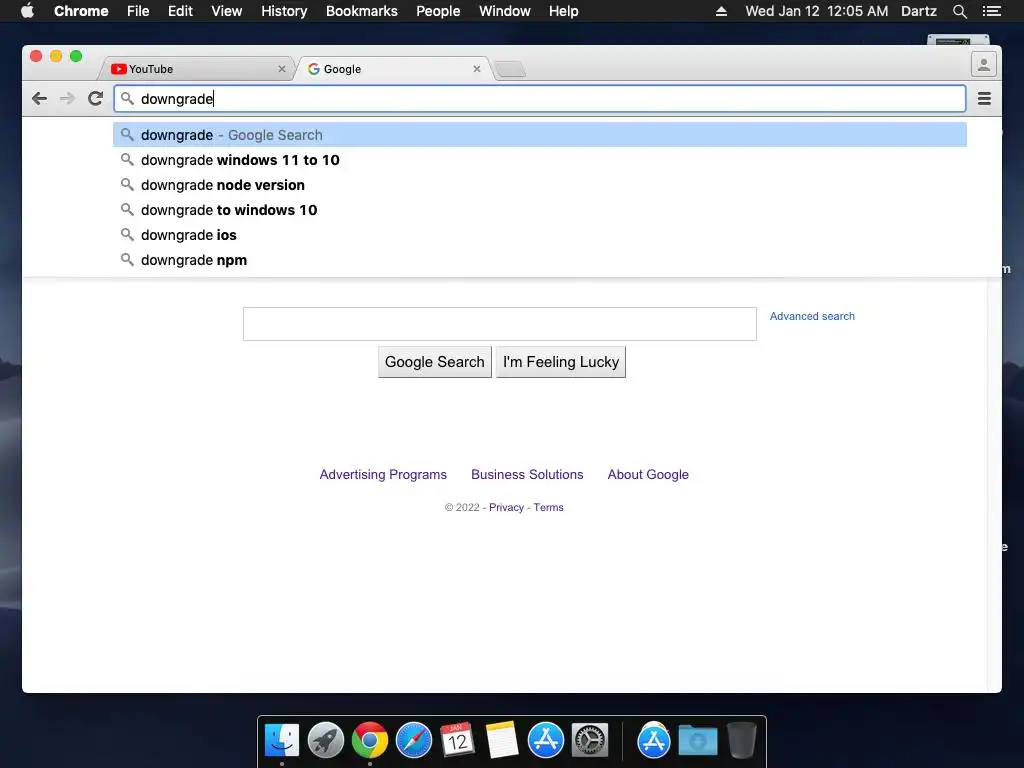Open Advertising Programs link

(383, 475)
